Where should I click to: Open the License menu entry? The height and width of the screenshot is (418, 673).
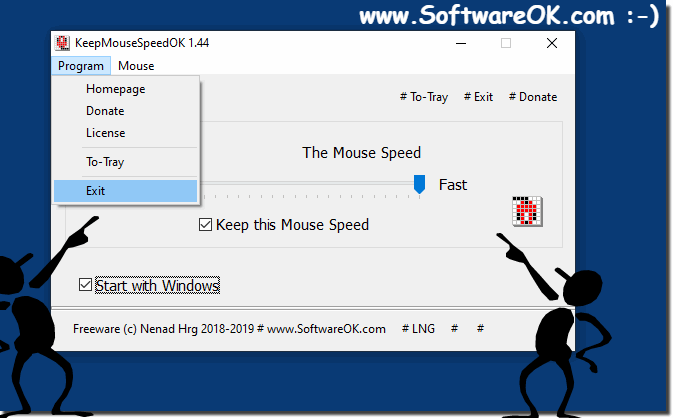125,133
